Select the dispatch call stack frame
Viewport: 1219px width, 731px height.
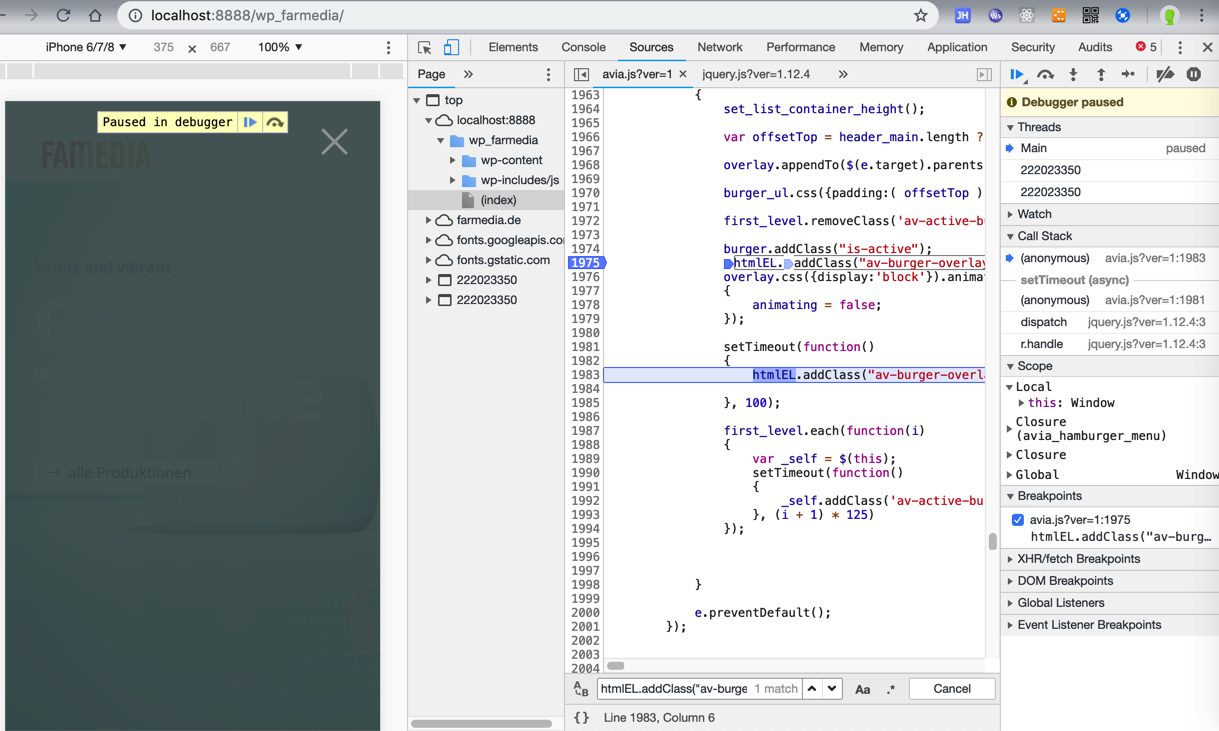pos(1043,322)
